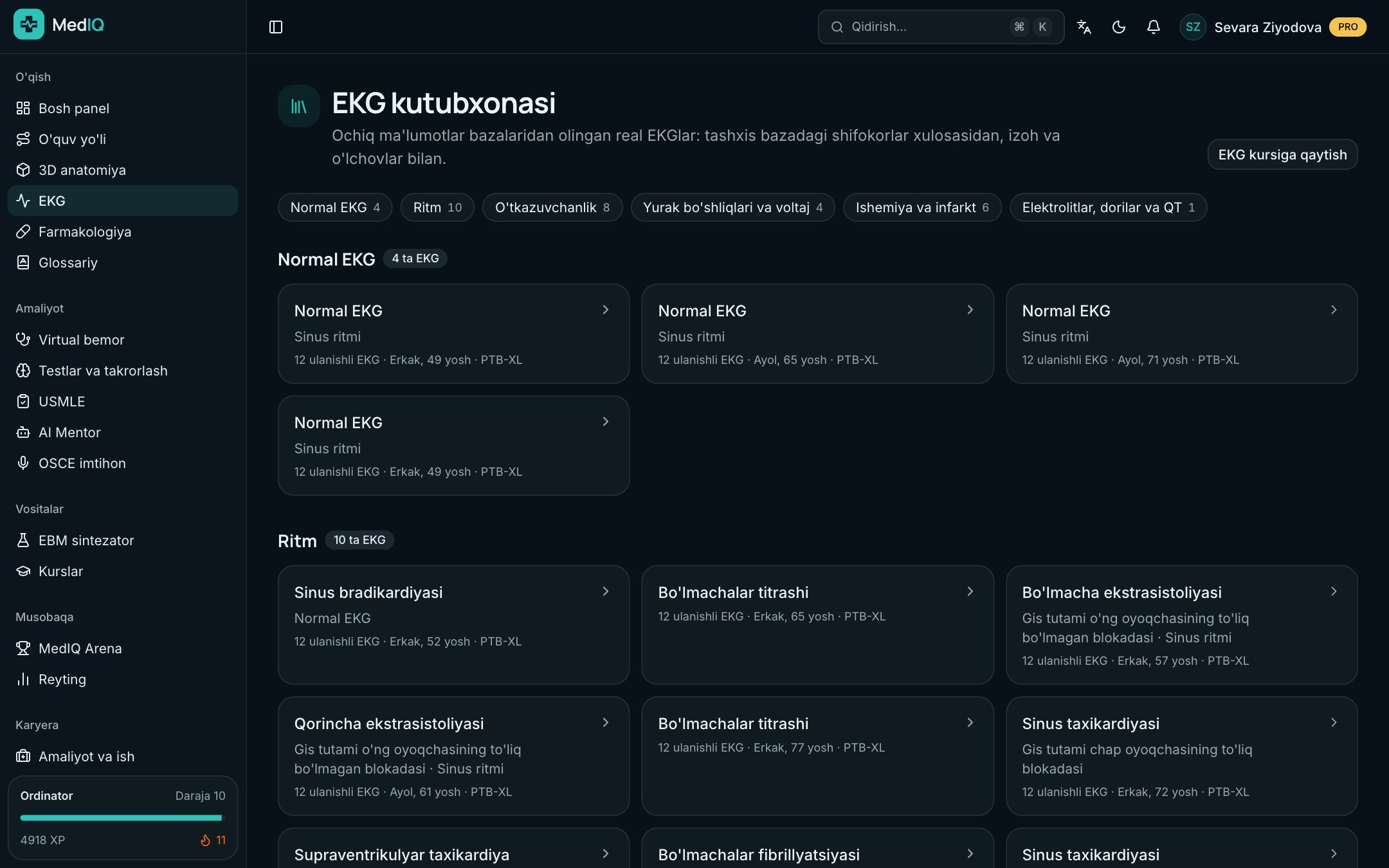Open the Normal EKG card for Ayol, 71 yosh

coord(1181,334)
